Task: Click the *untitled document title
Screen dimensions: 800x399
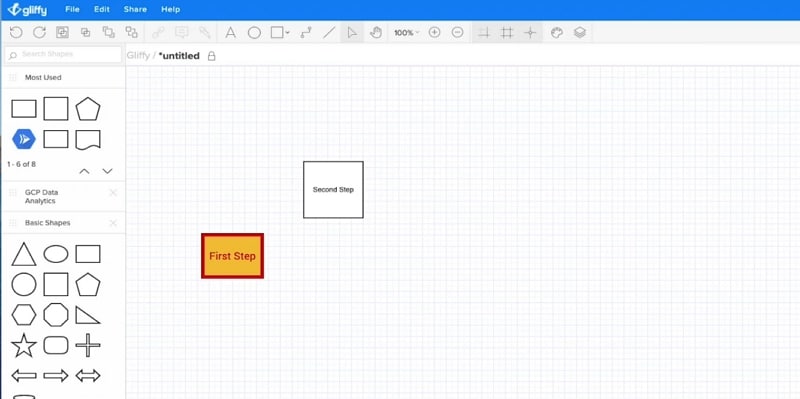Action: 179,56
